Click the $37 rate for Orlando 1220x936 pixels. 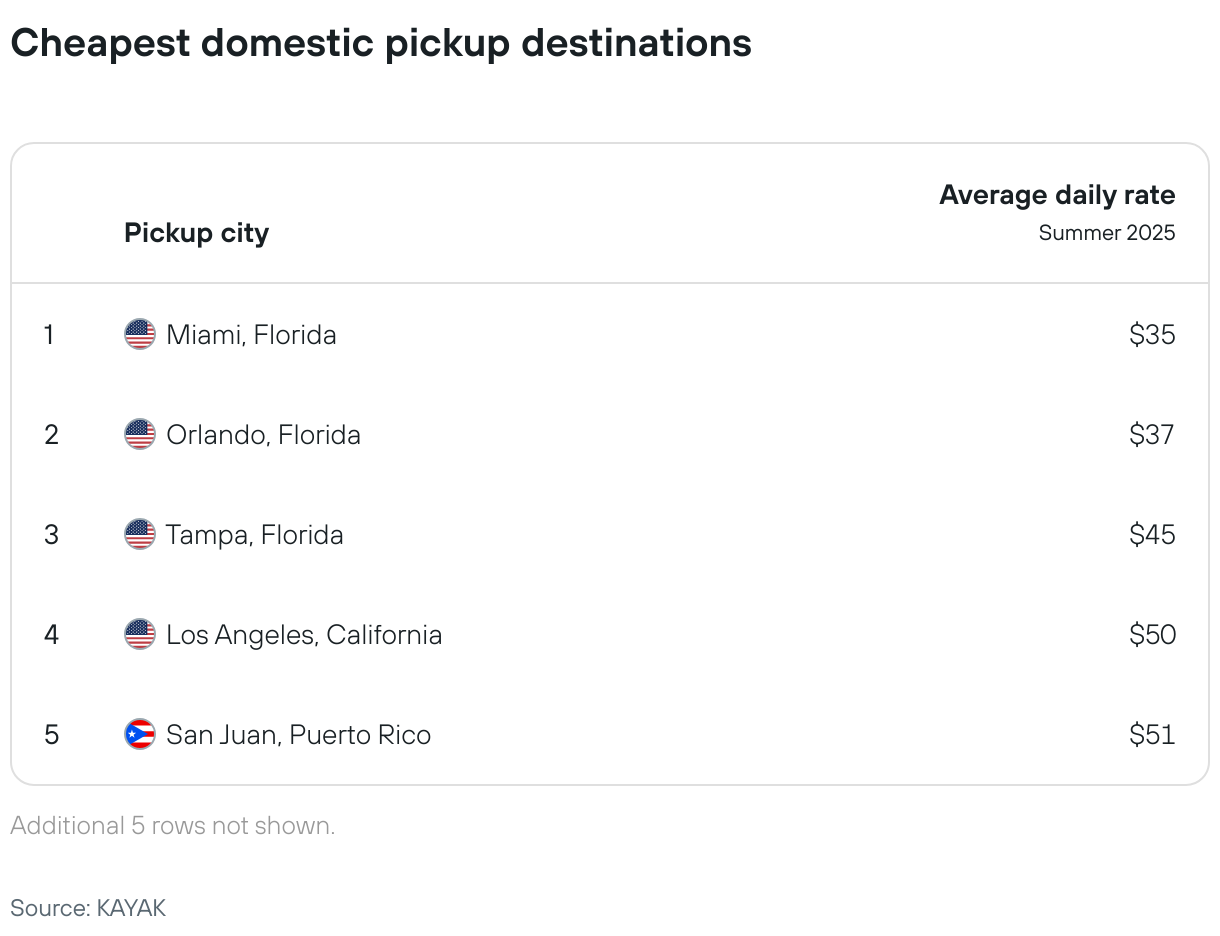click(x=1152, y=434)
